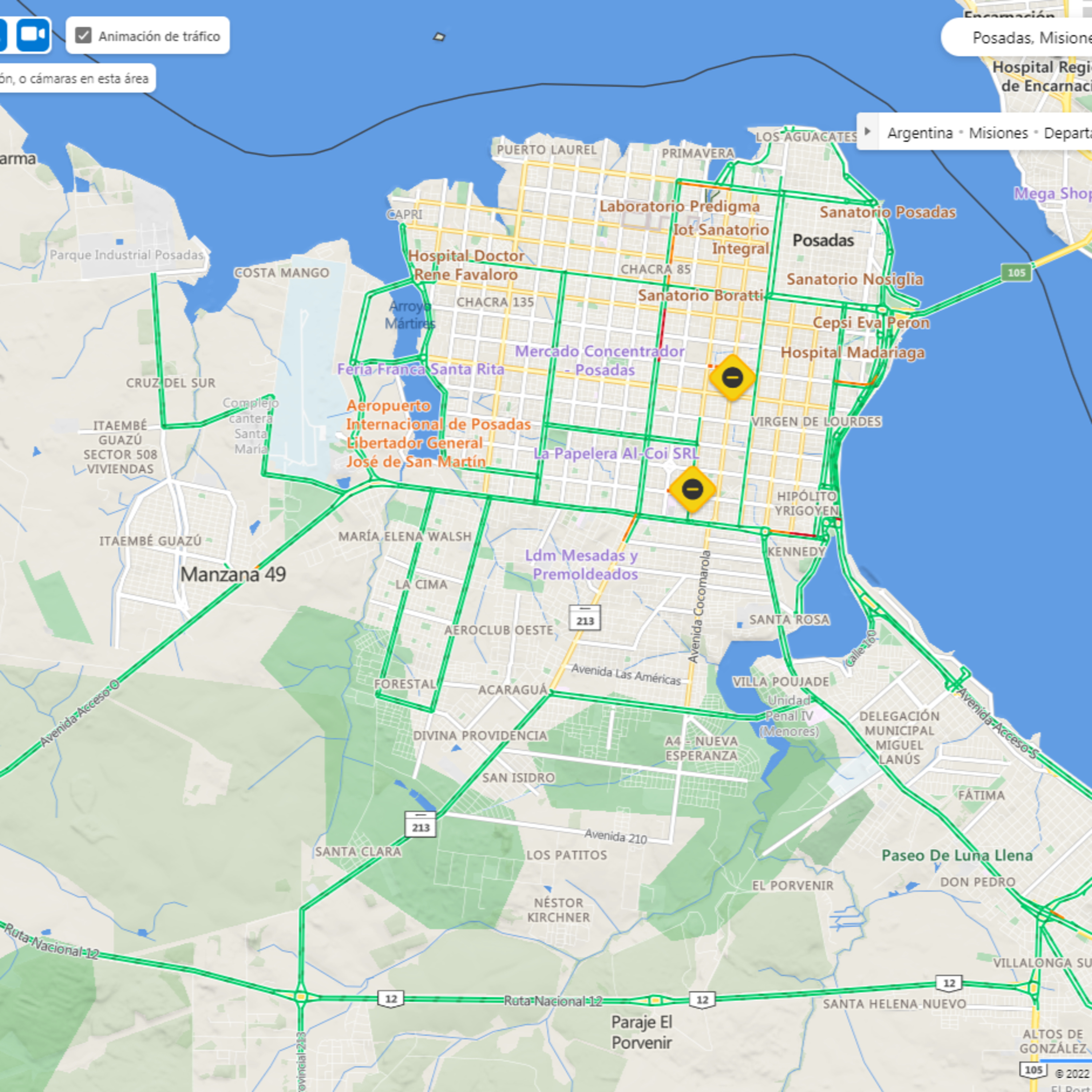
Task: Click the lower road closure marker near La Papelera
Action: click(x=692, y=489)
